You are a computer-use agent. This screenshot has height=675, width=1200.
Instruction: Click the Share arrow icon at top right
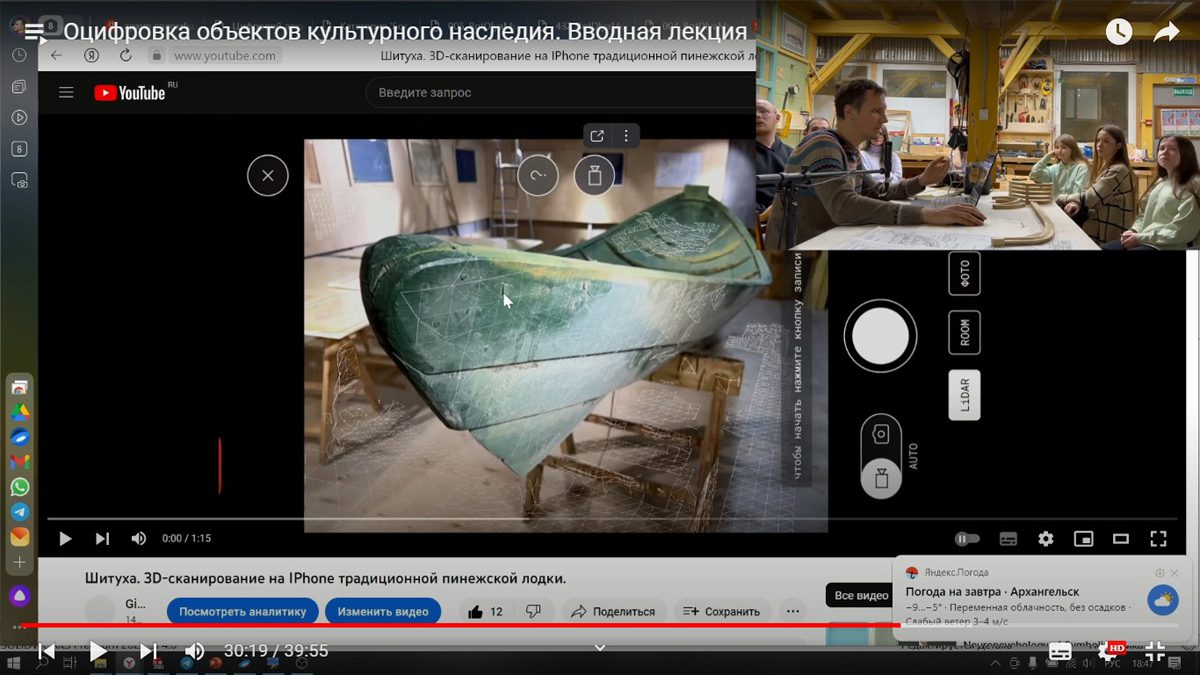[1166, 32]
